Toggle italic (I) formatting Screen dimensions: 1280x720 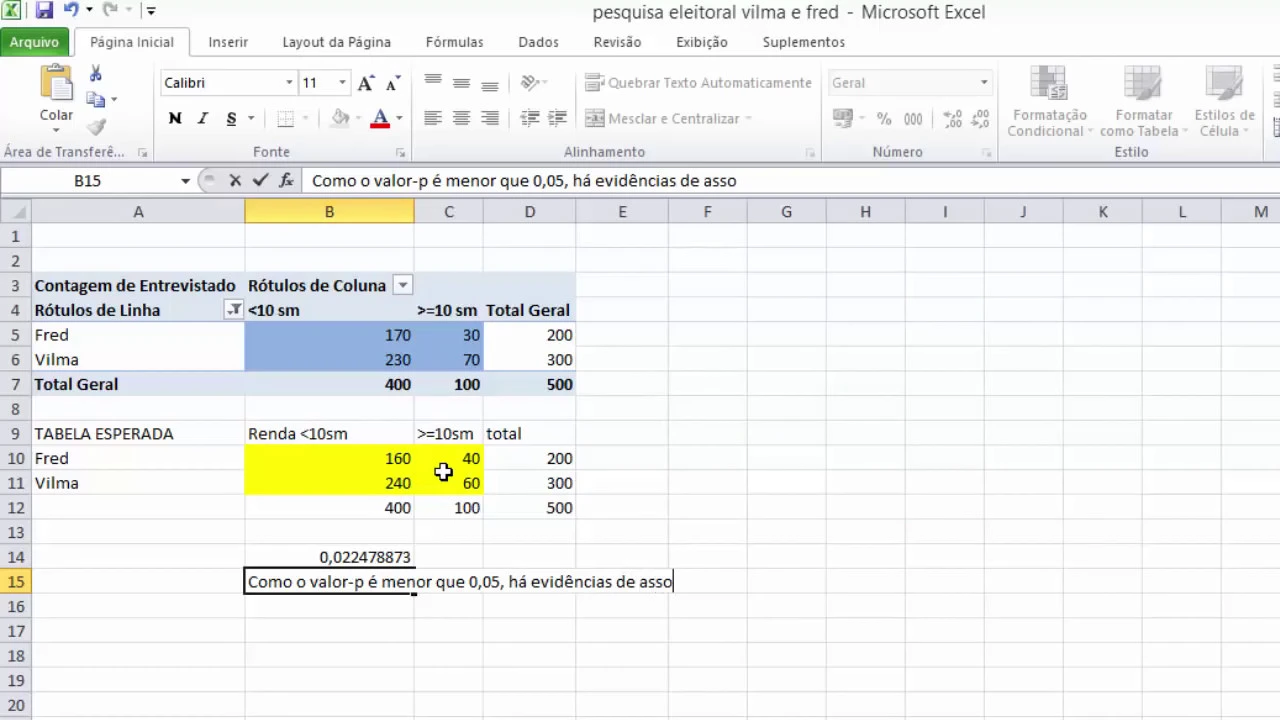point(203,118)
